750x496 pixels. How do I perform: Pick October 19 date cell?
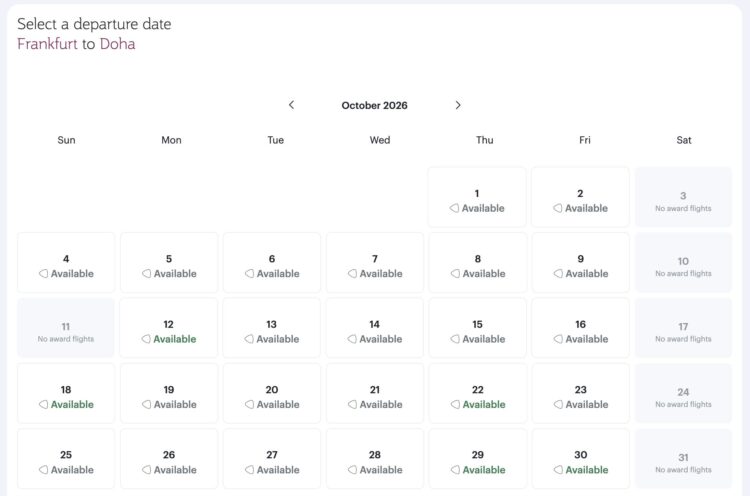click(169, 393)
